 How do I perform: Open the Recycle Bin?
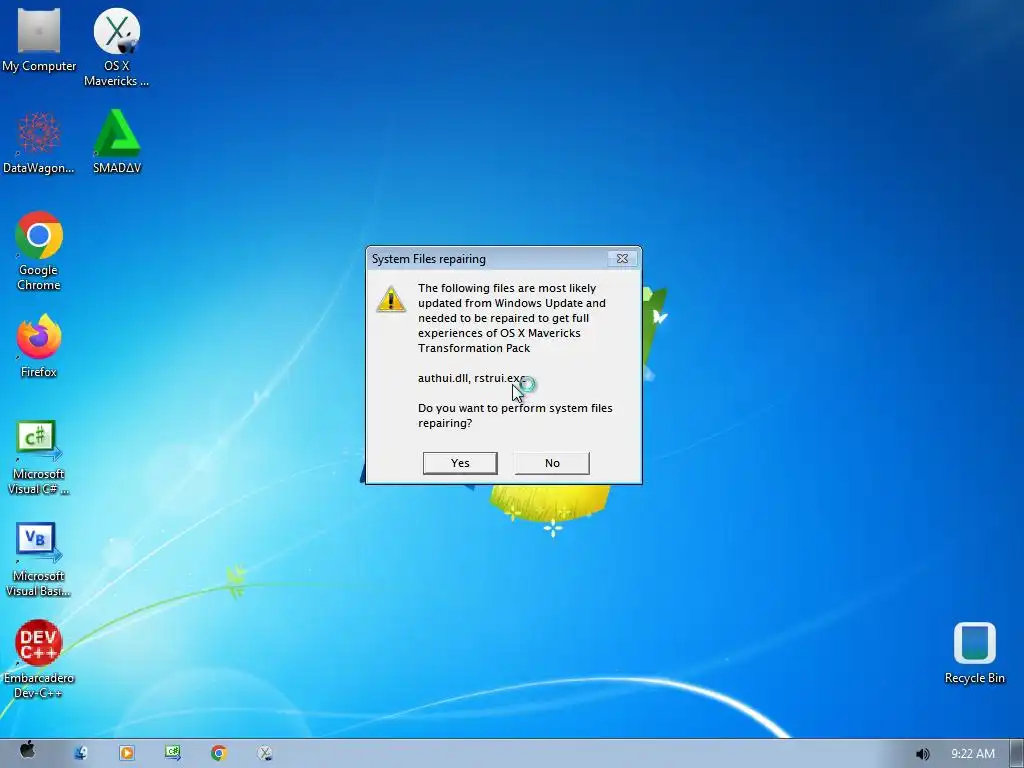tap(974, 653)
